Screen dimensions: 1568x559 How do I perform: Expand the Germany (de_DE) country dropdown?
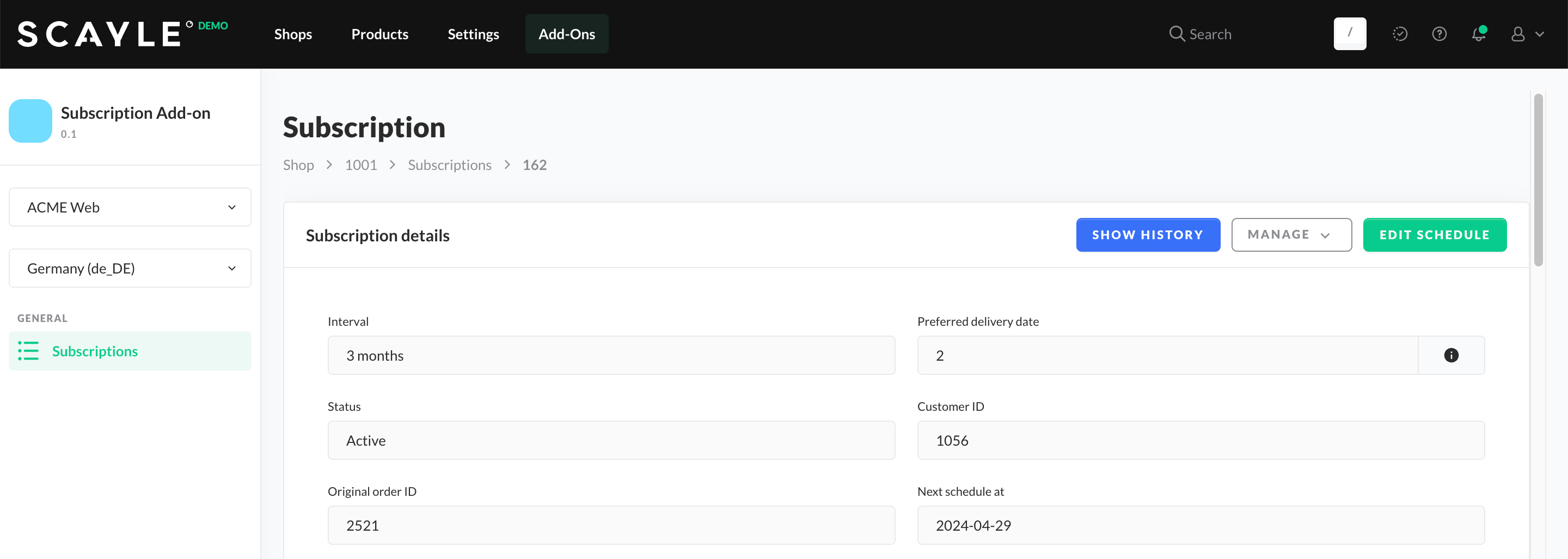[x=130, y=269]
